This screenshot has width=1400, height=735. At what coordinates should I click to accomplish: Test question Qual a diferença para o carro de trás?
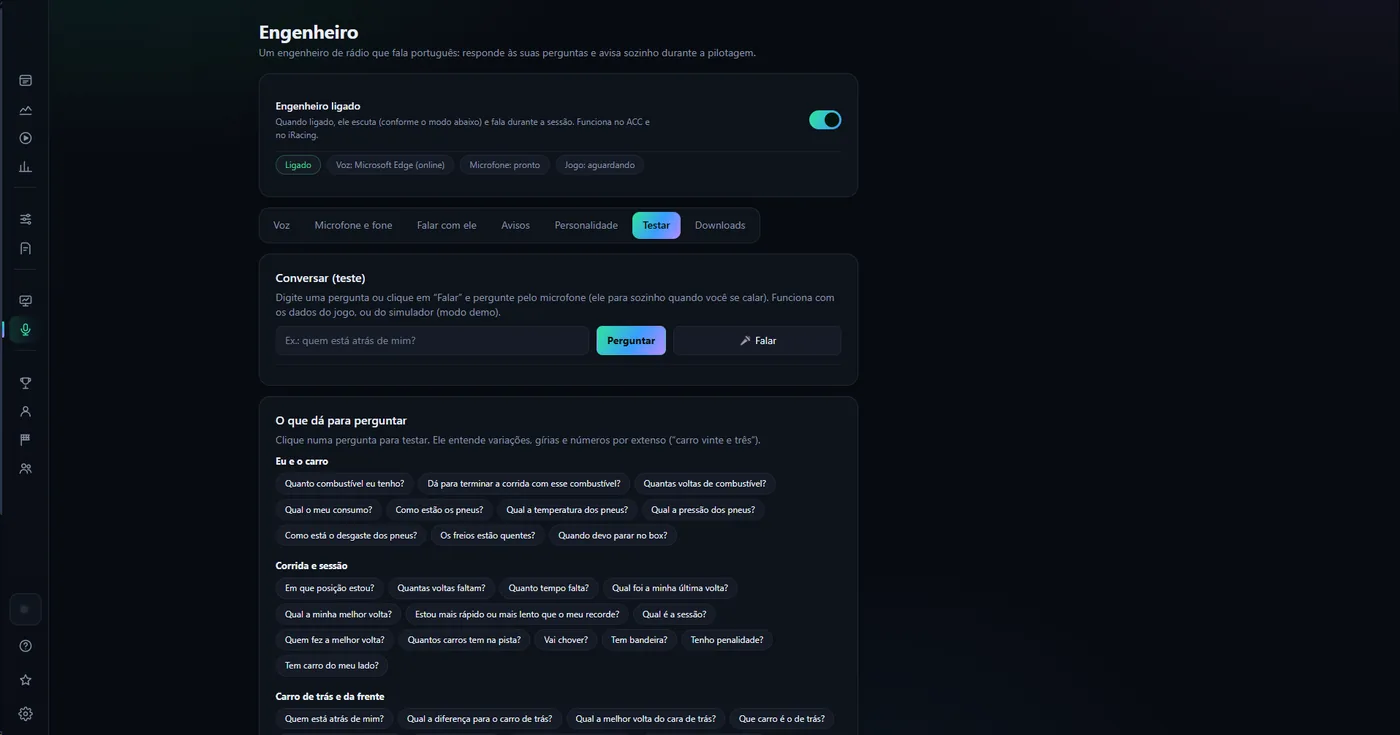point(480,720)
